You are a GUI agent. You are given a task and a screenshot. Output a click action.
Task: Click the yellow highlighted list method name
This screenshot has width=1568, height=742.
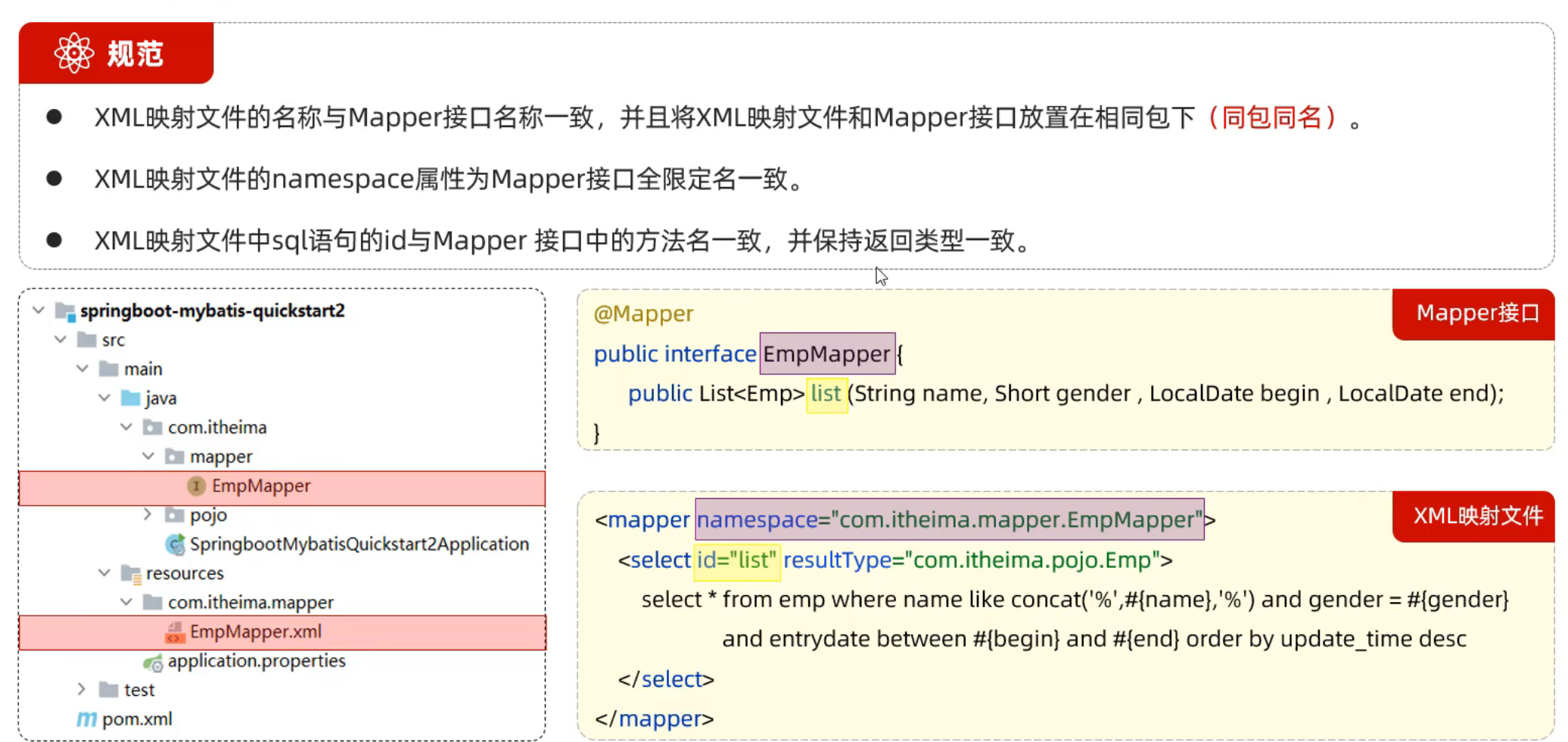(826, 394)
